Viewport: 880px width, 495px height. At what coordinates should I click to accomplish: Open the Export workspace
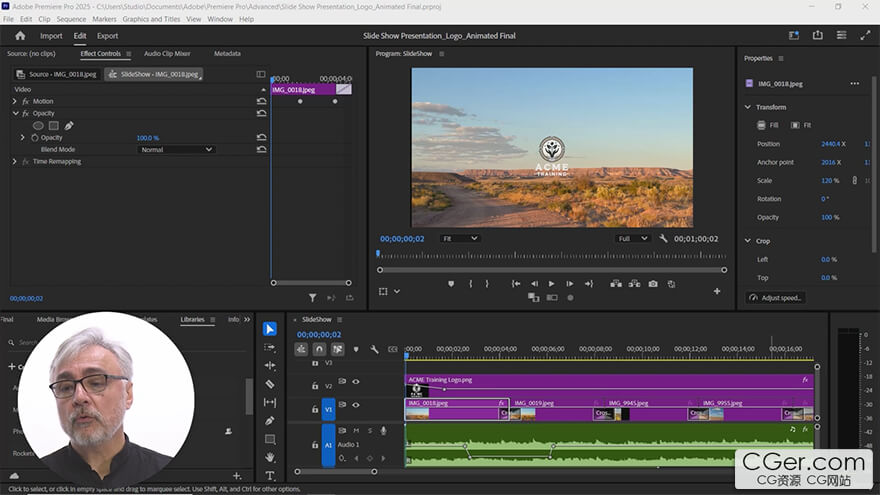click(107, 36)
